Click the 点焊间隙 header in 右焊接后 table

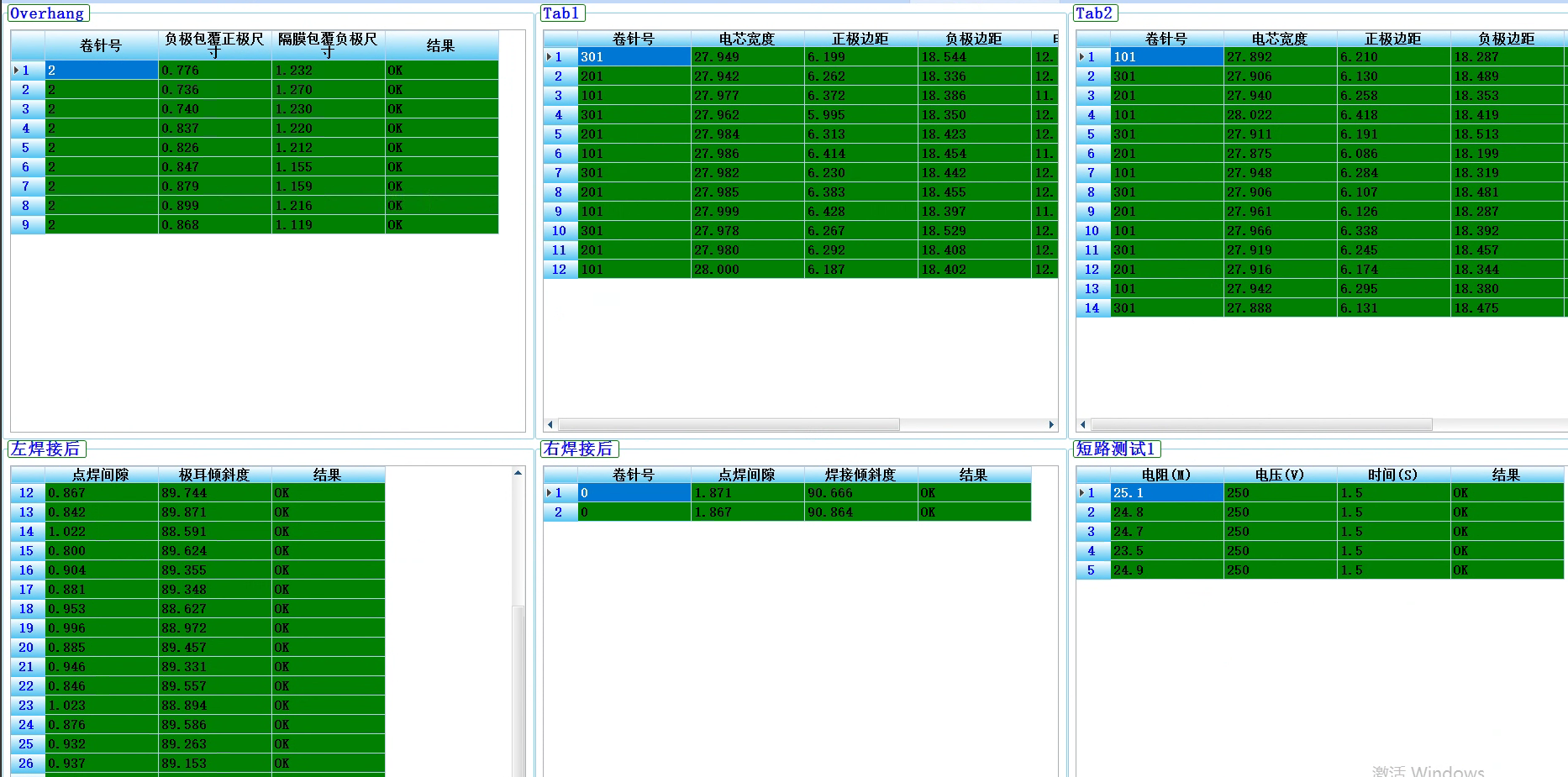[x=748, y=475]
